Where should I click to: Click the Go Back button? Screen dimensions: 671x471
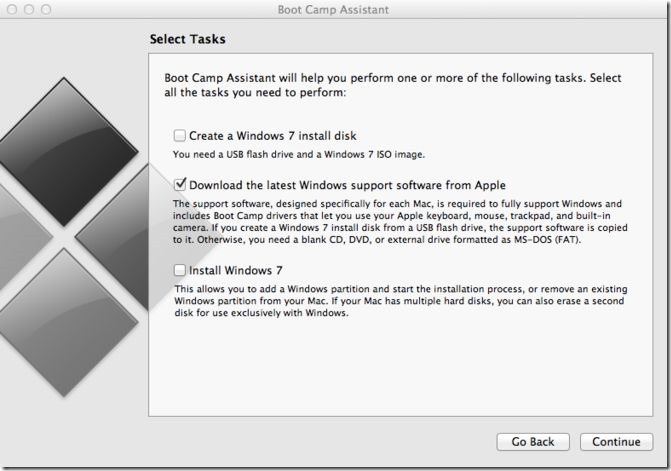pyautogui.click(x=533, y=441)
